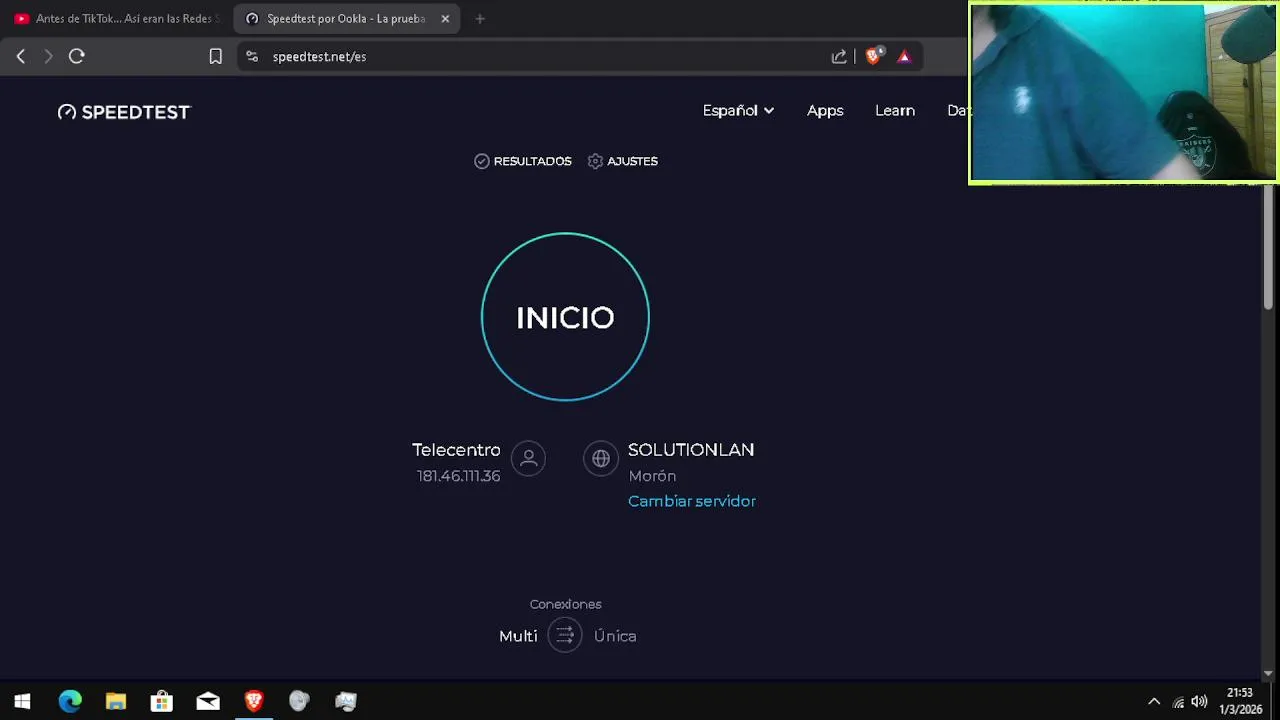The height and width of the screenshot is (720, 1280).
Task: Open Brave Rewards triangle icon
Action: [x=904, y=57]
